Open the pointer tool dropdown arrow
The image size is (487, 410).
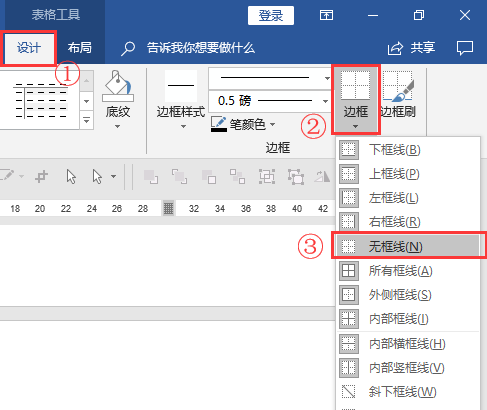click(114, 176)
